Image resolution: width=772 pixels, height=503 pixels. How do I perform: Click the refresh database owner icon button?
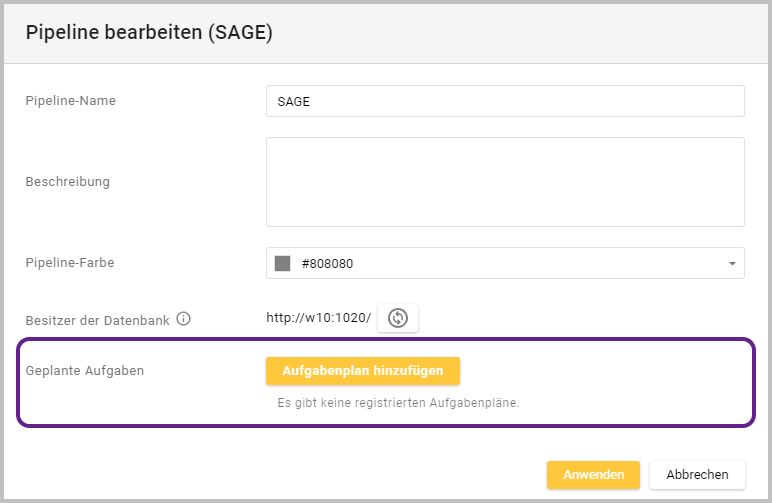click(398, 318)
